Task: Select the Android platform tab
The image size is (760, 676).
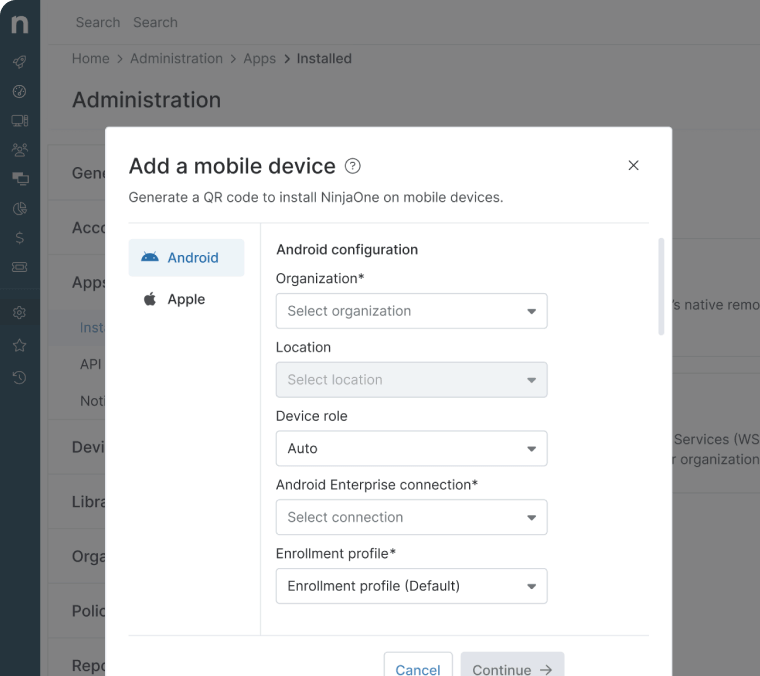Action: pyautogui.click(x=186, y=257)
